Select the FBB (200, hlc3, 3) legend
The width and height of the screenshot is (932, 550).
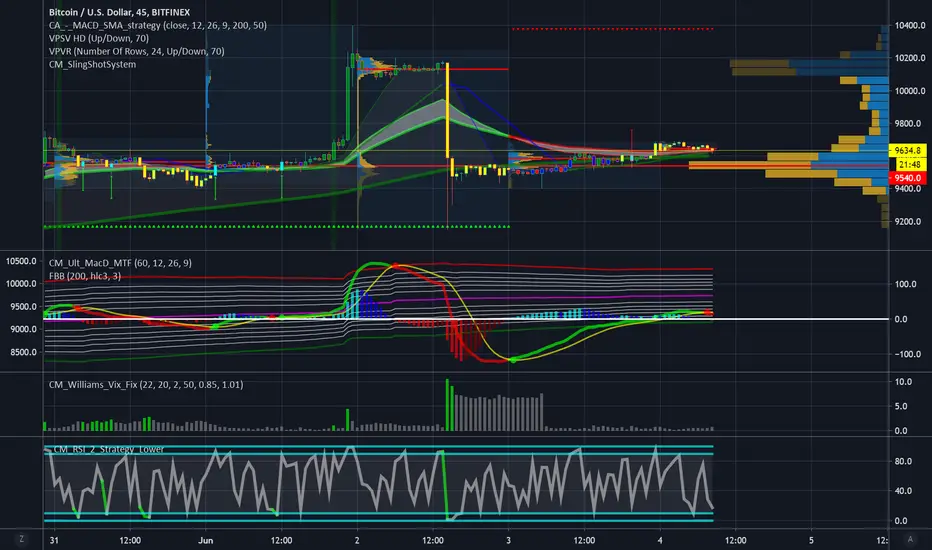pos(85,276)
